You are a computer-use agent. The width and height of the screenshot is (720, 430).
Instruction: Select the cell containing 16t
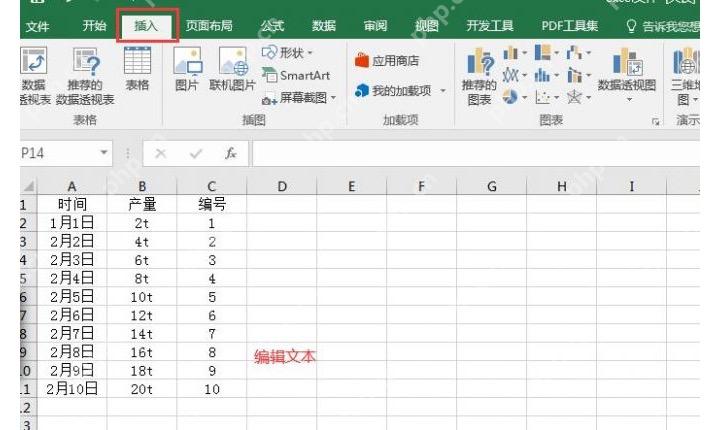tap(142, 352)
